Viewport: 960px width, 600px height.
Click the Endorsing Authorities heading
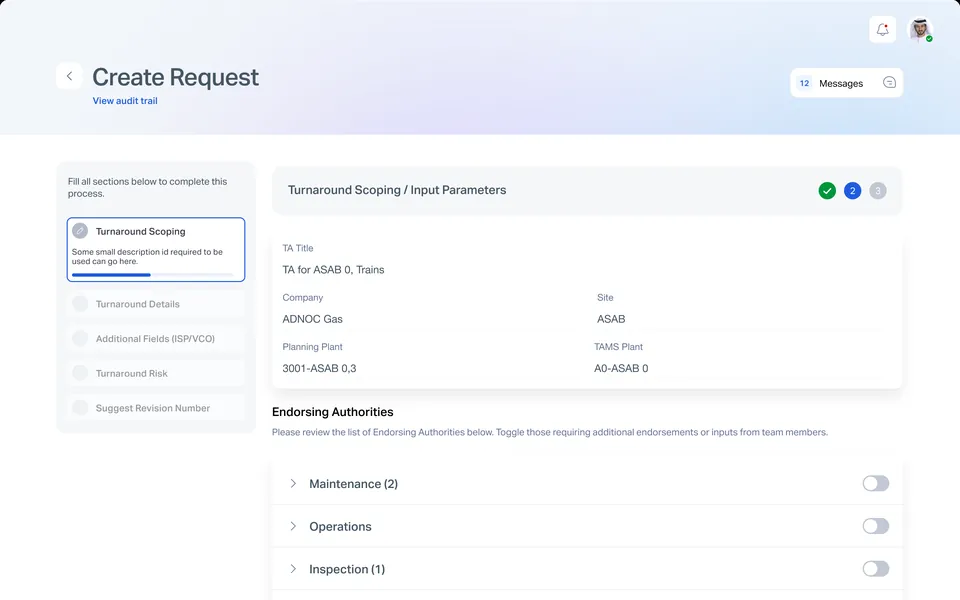332,412
